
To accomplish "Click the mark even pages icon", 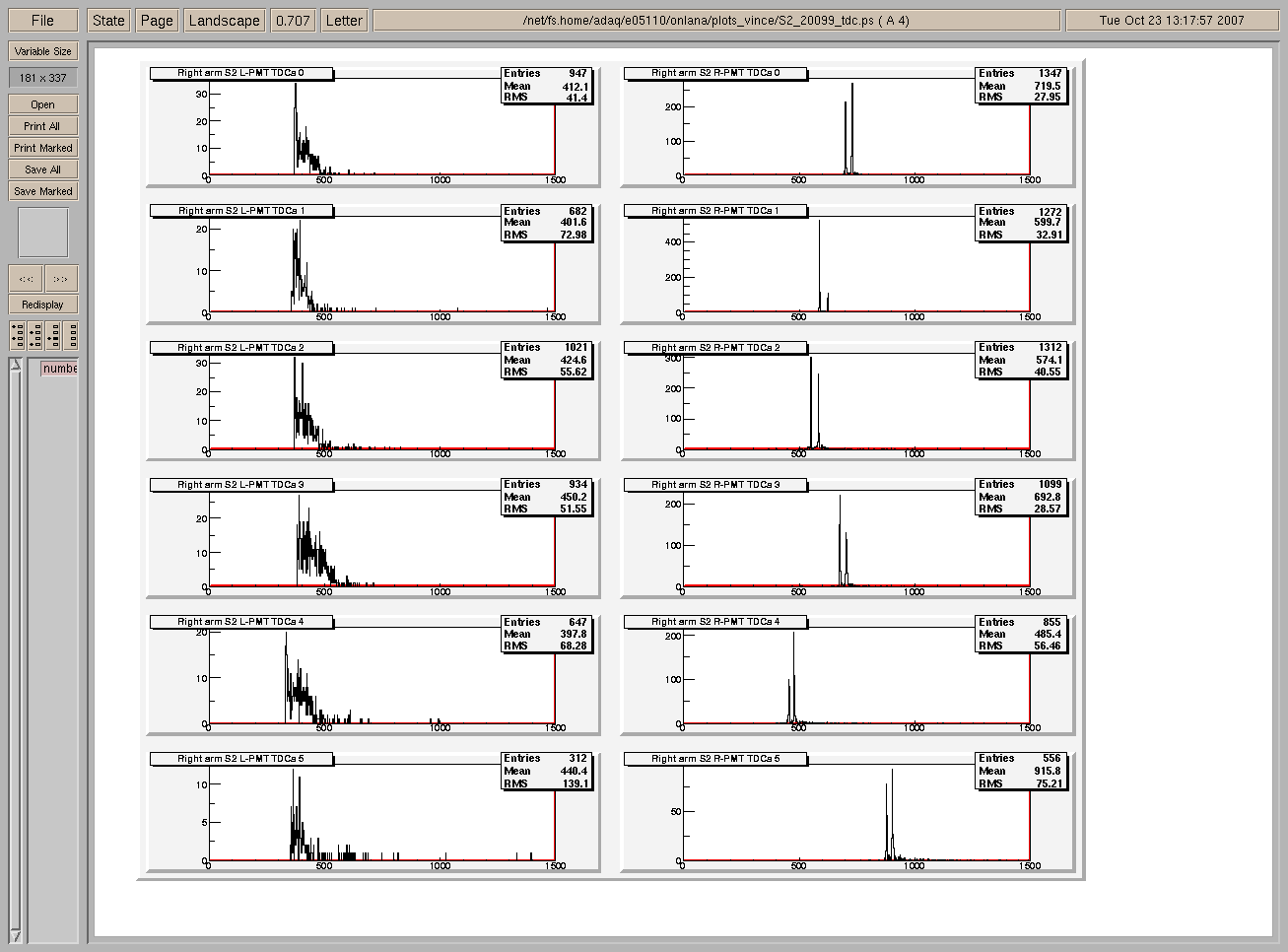I will coord(34,335).
